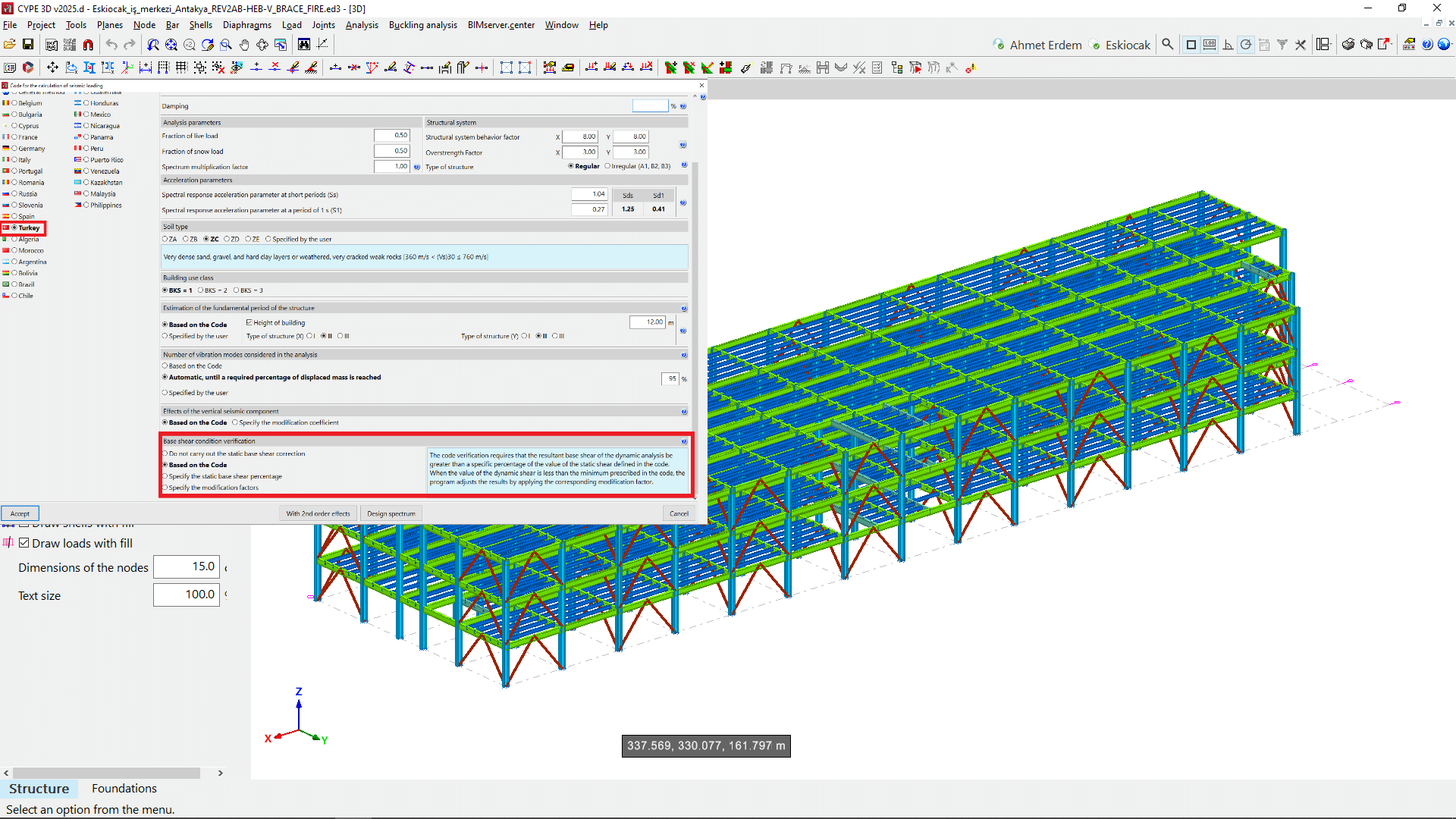Open the search magnifier near Eskiocak

pos(1167,45)
